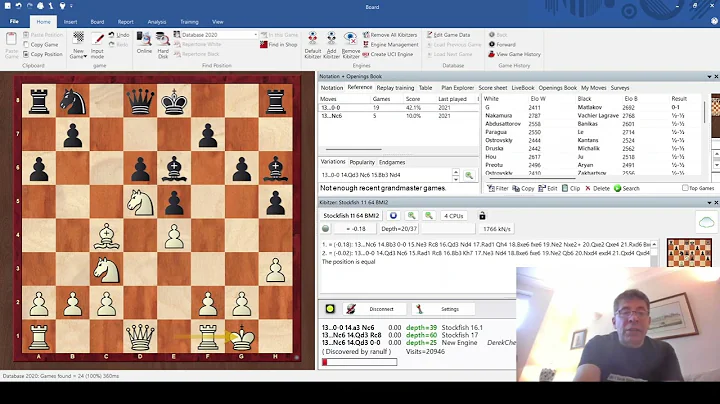Image resolution: width=720 pixels, height=404 pixels.
Task: Open the Database 2020 dropdown
Action: tap(256, 35)
